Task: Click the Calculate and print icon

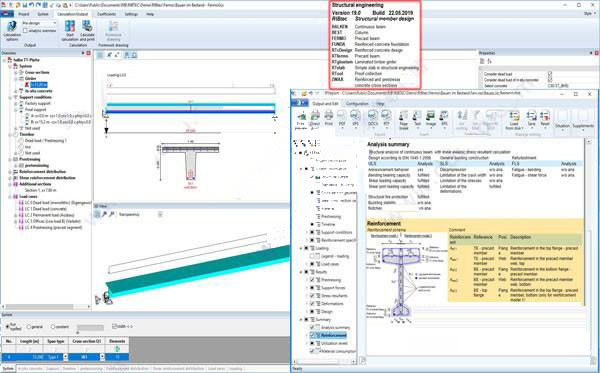Action: [x=87, y=31]
